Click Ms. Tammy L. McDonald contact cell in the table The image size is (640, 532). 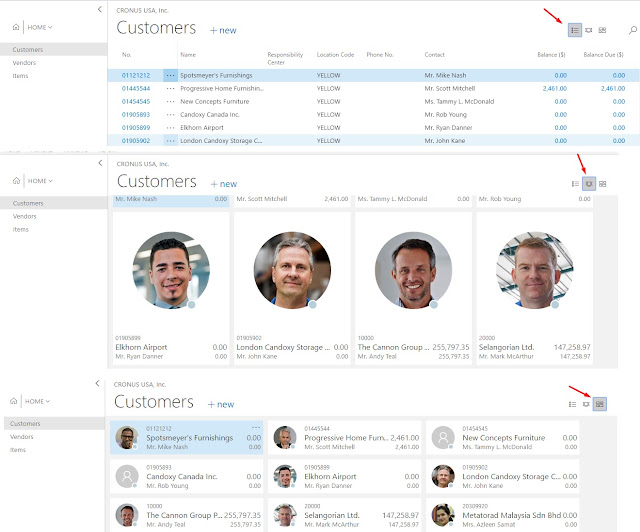coord(459,102)
